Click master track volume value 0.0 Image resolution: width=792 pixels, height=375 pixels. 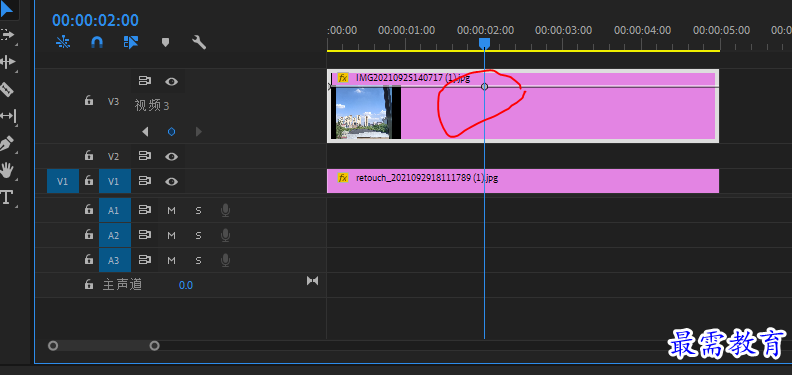pos(186,286)
